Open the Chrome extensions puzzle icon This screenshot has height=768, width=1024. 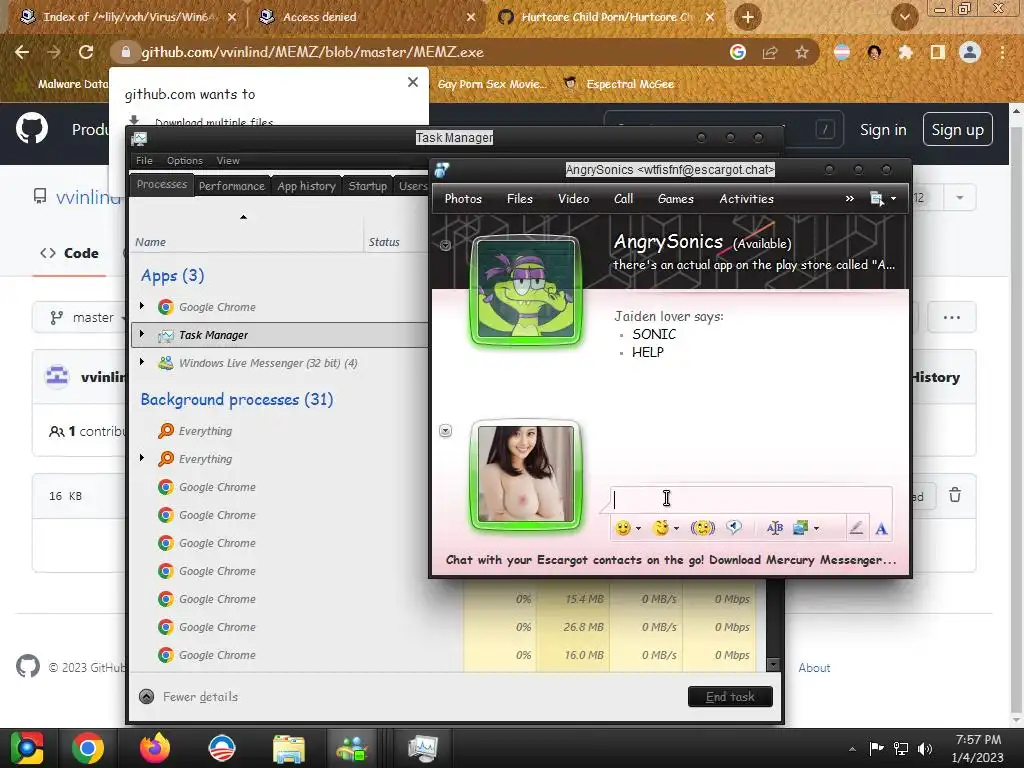[x=905, y=52]
